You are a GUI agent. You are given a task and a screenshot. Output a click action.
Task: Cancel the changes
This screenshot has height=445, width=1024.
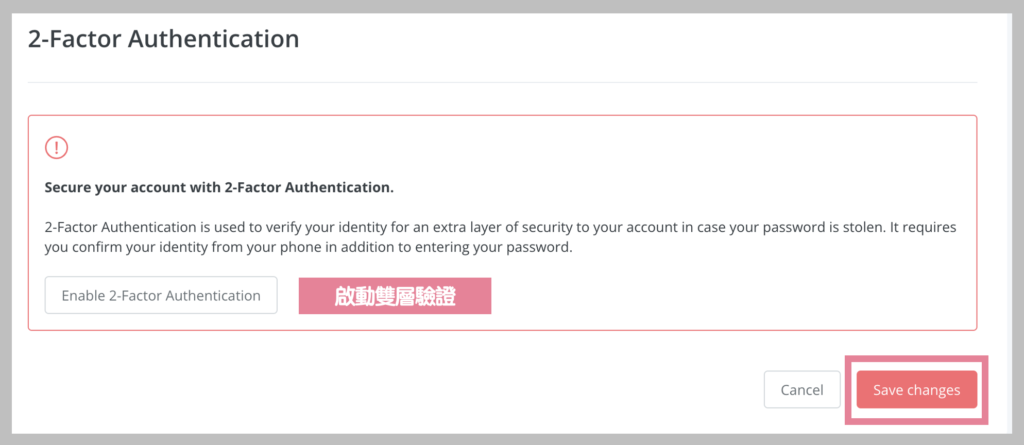click(x=802, y=390)
